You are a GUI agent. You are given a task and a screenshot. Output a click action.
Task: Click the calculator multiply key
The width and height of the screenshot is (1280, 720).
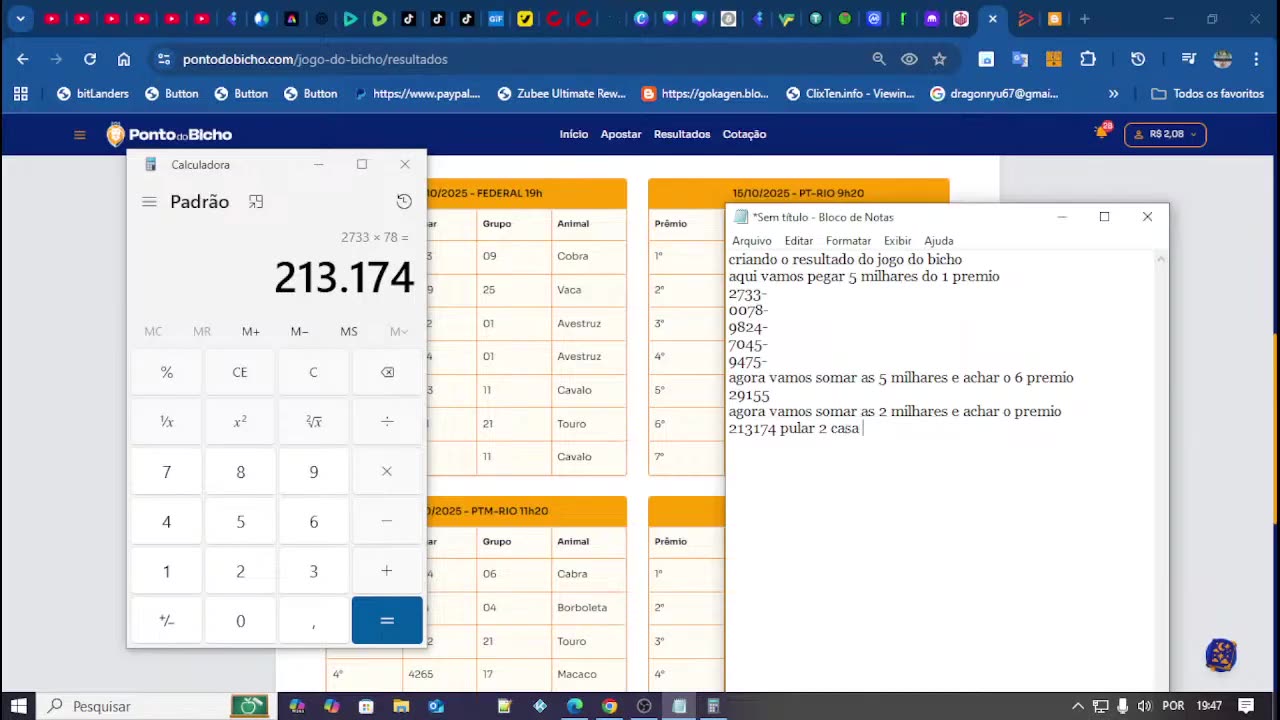pyautogui.click(x=387, y=471)
